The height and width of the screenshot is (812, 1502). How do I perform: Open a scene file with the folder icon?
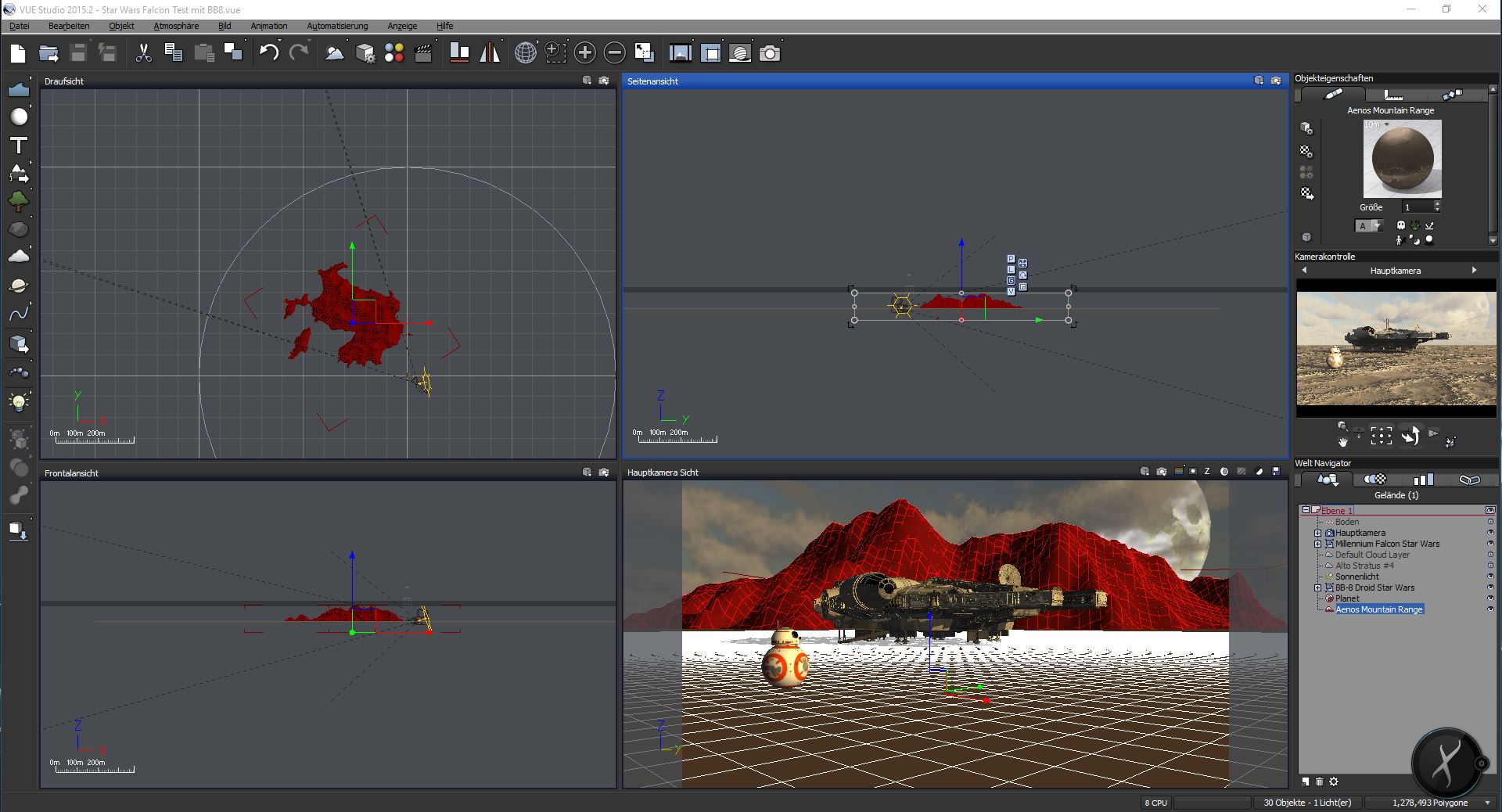pos(49,53)
